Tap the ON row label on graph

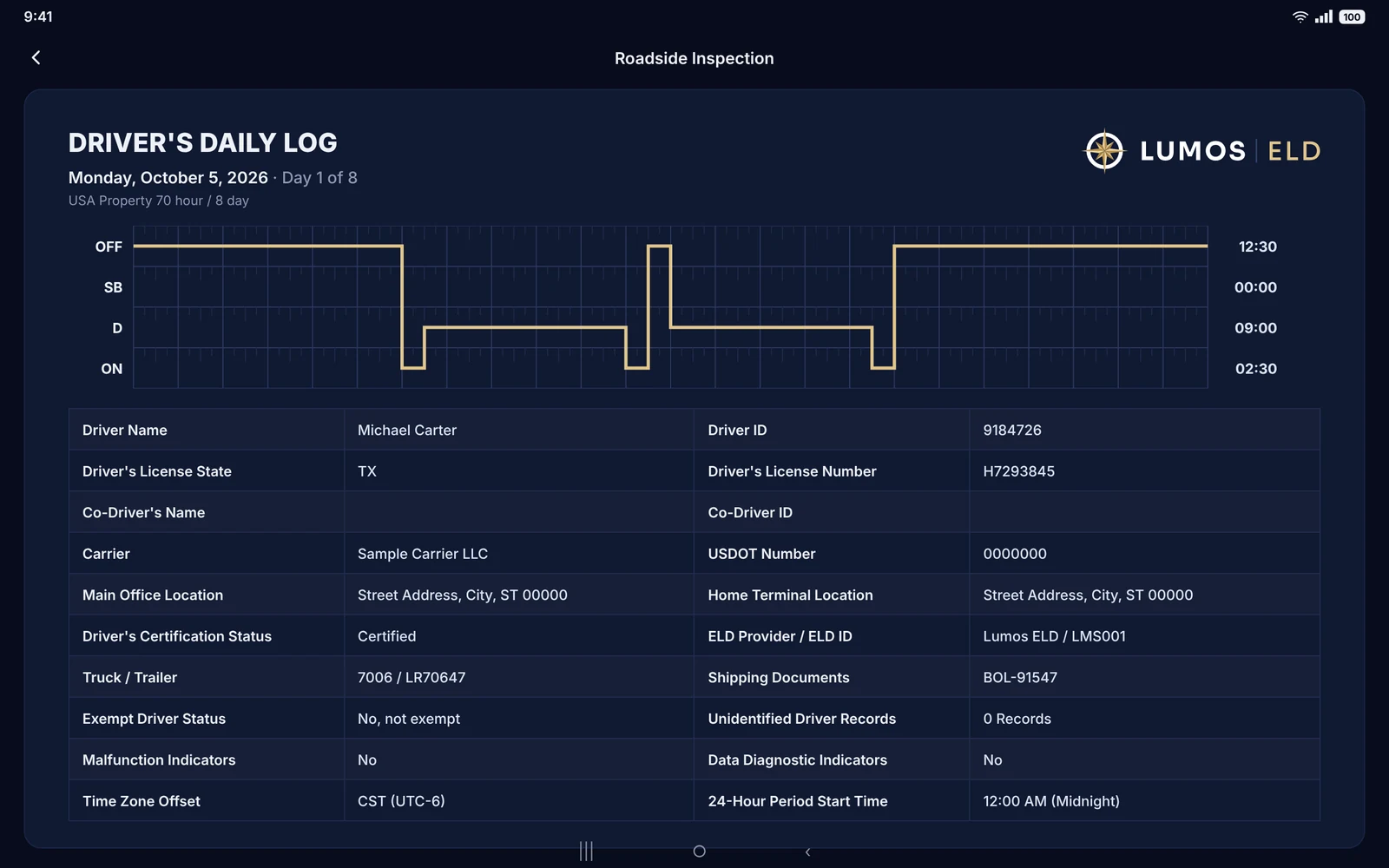click(x=111, y=369)
